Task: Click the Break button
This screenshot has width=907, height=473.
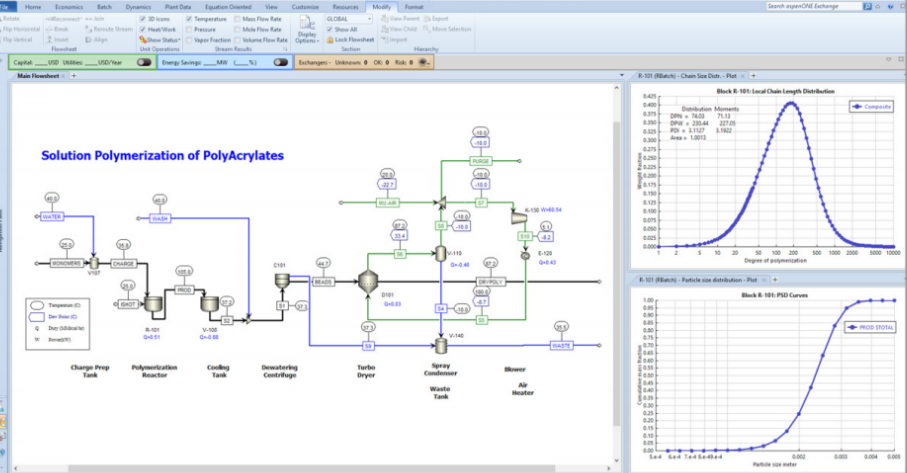Action: [x=57, y=29]
